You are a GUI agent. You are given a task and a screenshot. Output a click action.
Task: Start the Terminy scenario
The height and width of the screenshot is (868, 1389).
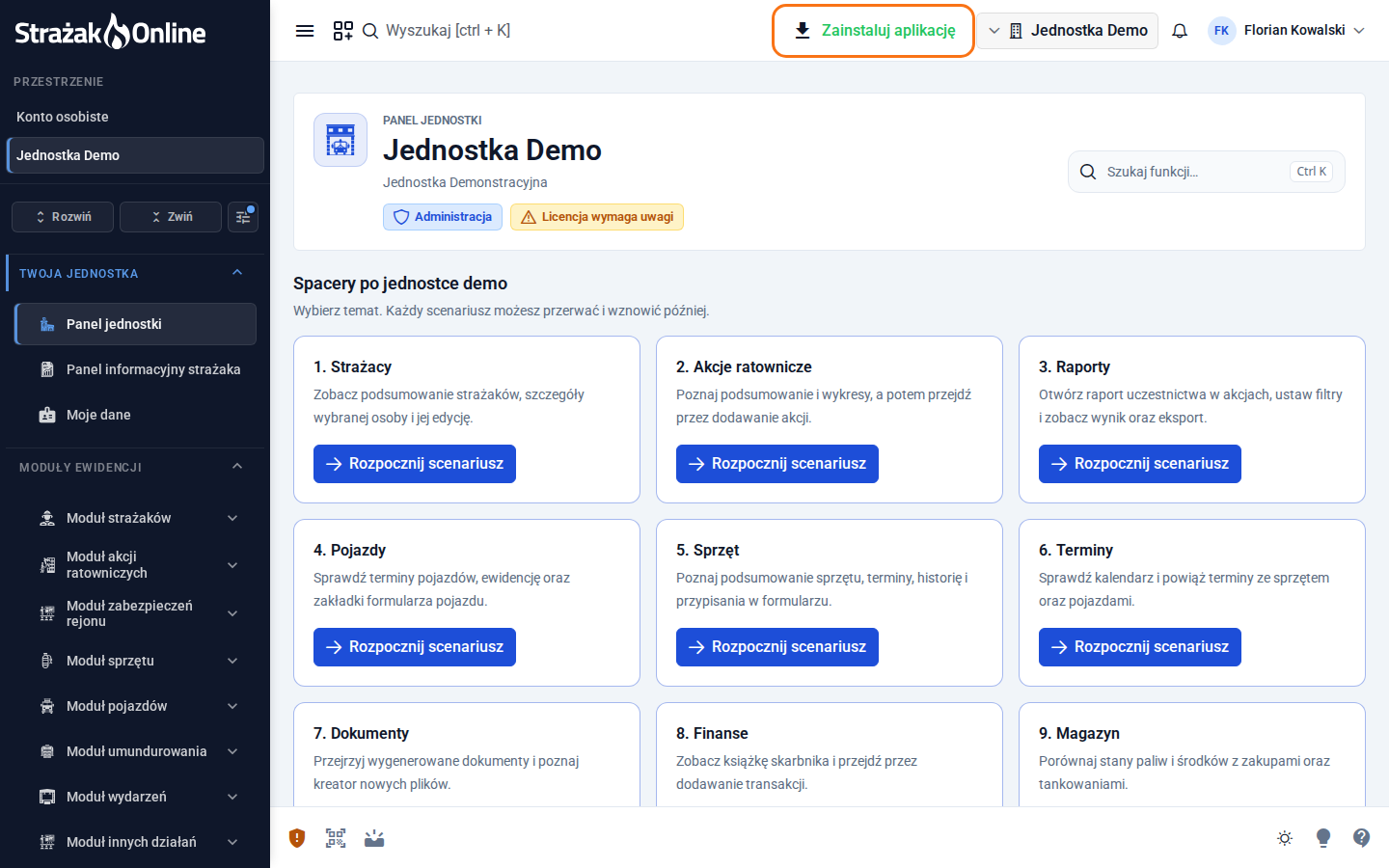coord(1140,647)
